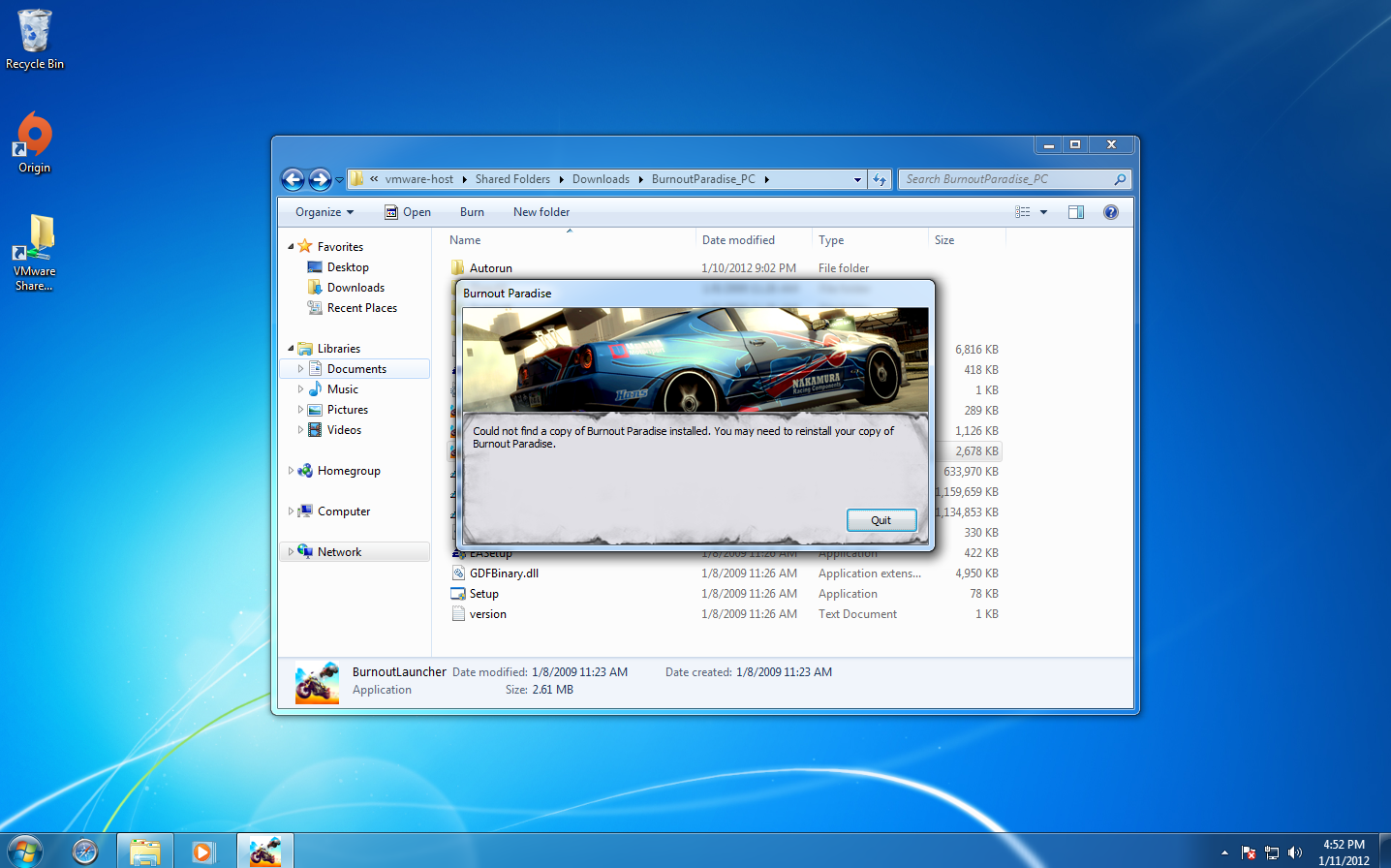Open Windows Explorer taskbar button

point(145,851)
